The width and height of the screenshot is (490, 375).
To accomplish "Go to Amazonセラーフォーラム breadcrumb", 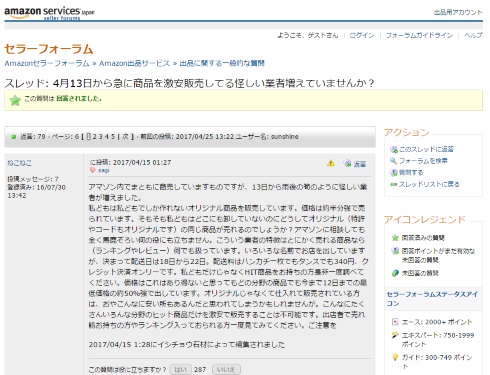I will pyautogui.click(x=47, y=63).
